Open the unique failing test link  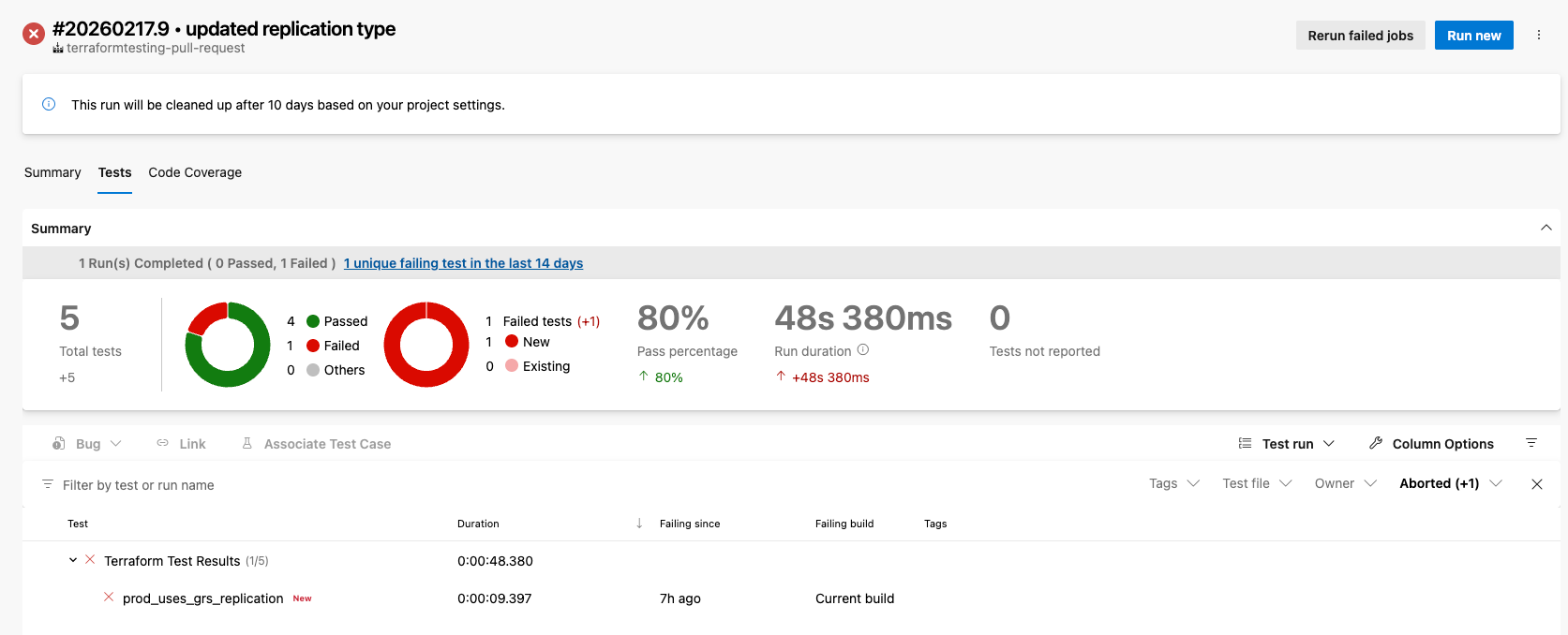[463, 263]
